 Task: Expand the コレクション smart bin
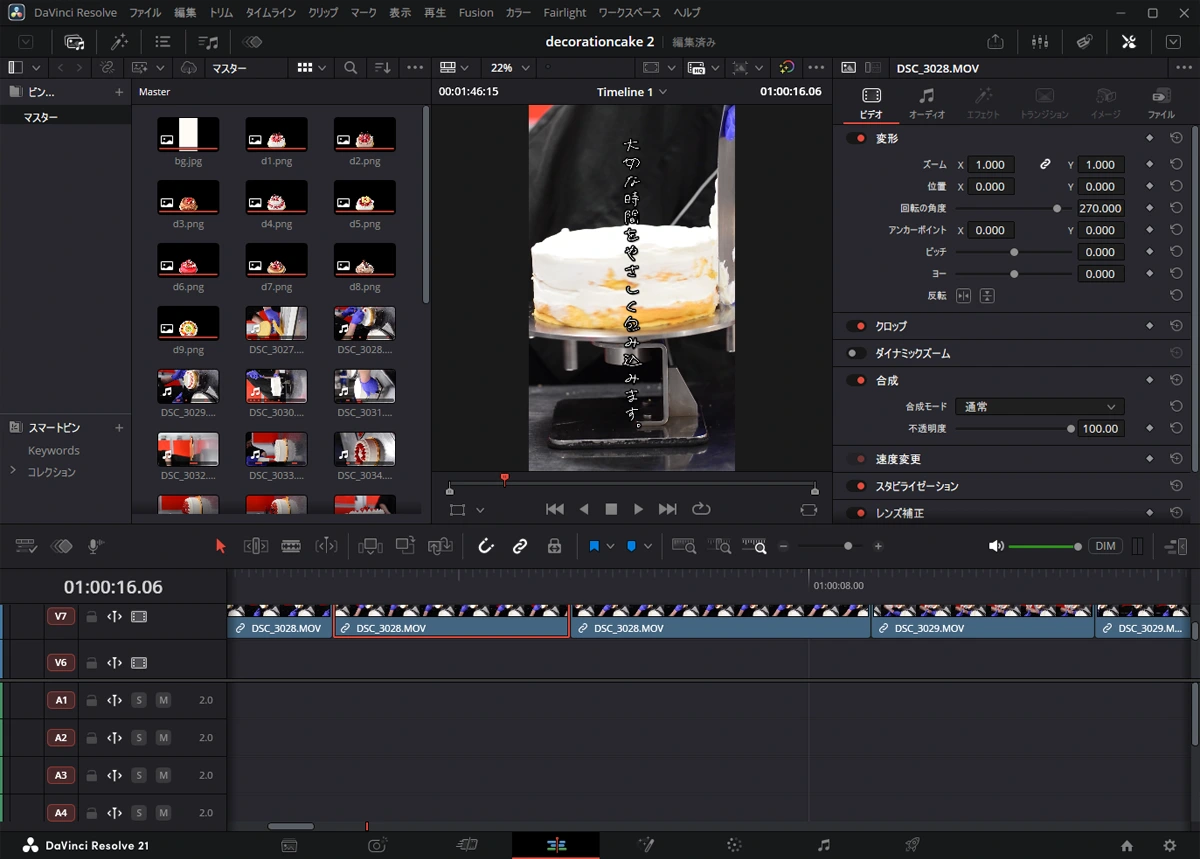coord(13,471)
